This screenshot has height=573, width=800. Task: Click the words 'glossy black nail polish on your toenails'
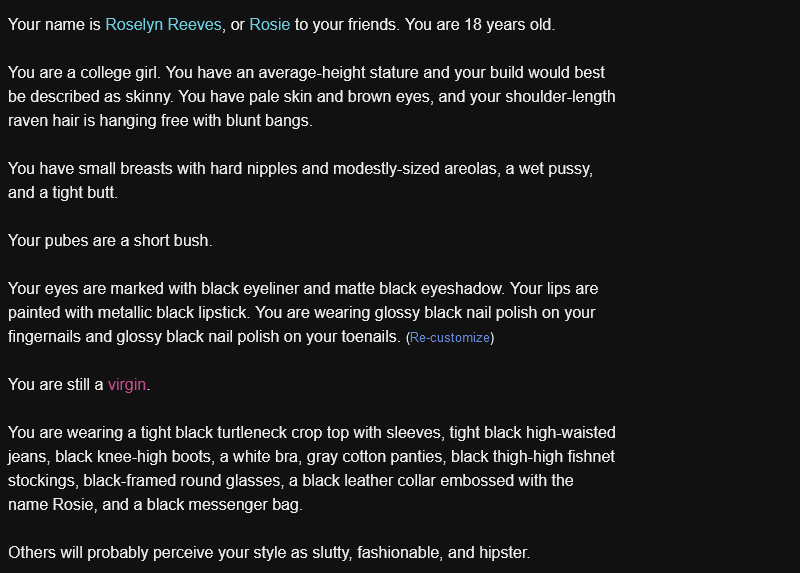257,337
